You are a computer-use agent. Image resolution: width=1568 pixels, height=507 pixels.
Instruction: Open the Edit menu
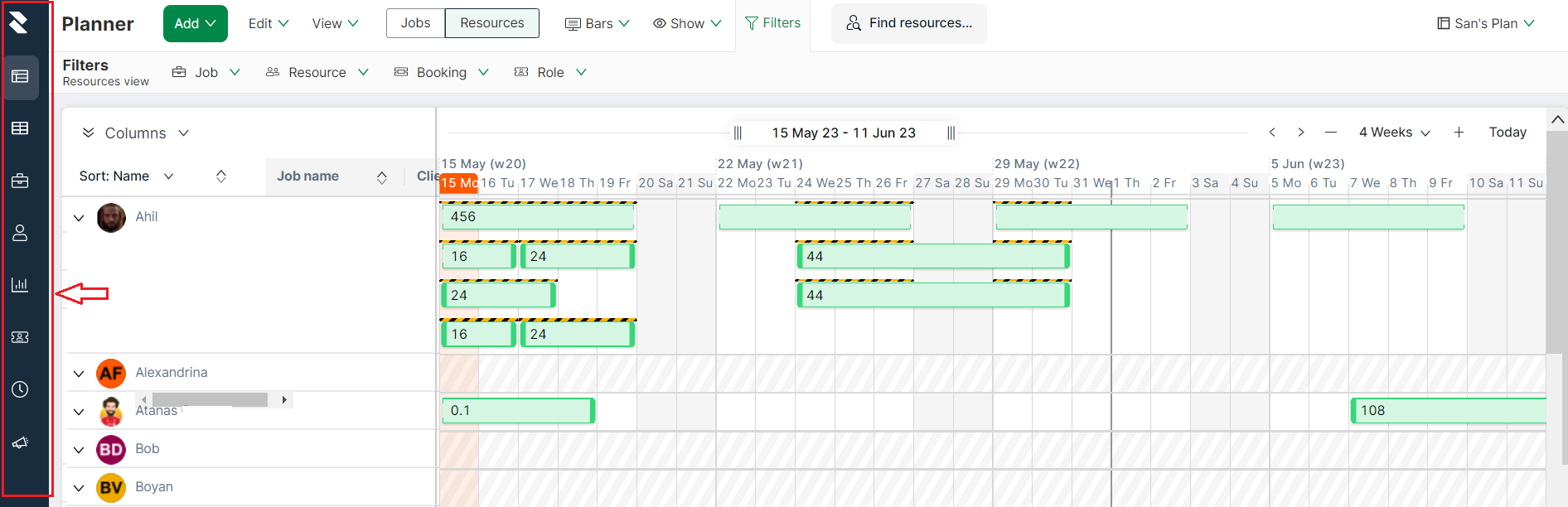pyautogui.click(x=267, y=23)
